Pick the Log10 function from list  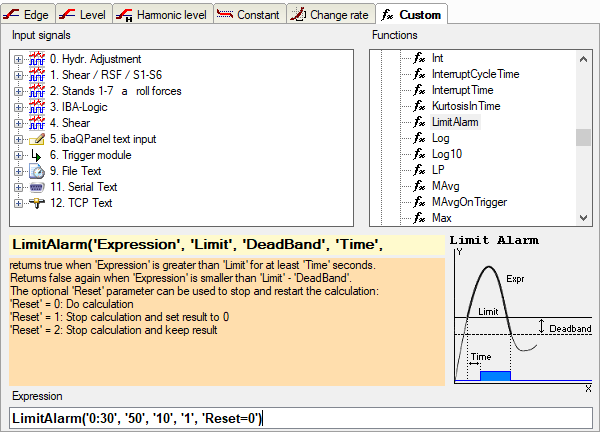point(446,154)
